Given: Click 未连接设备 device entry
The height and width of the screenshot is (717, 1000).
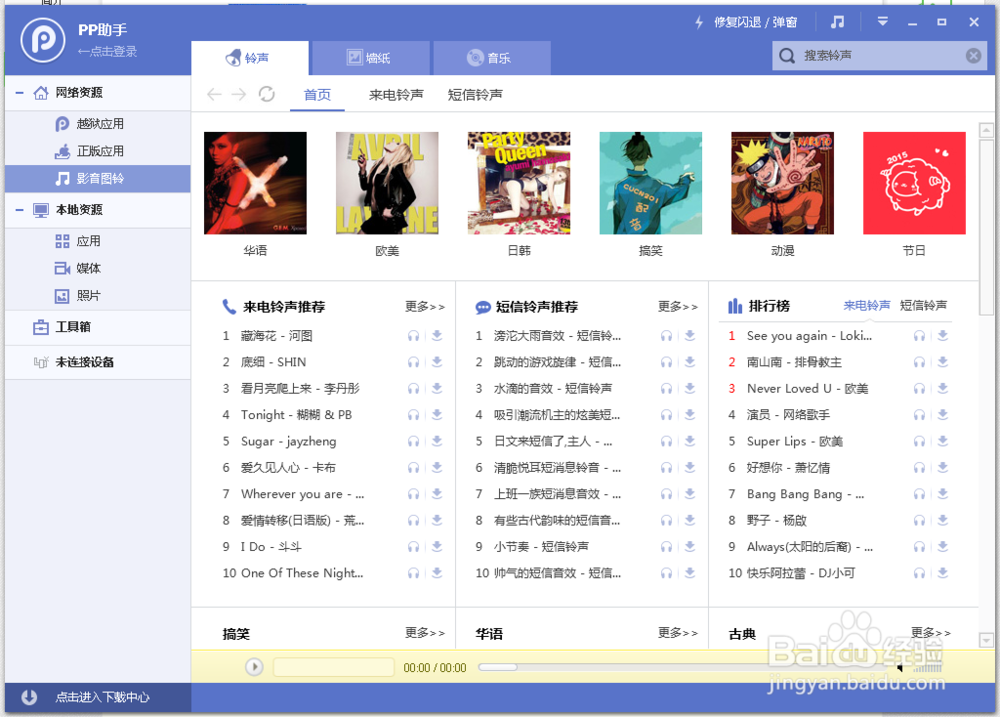Looking at the screenshot, I should 98,362.
